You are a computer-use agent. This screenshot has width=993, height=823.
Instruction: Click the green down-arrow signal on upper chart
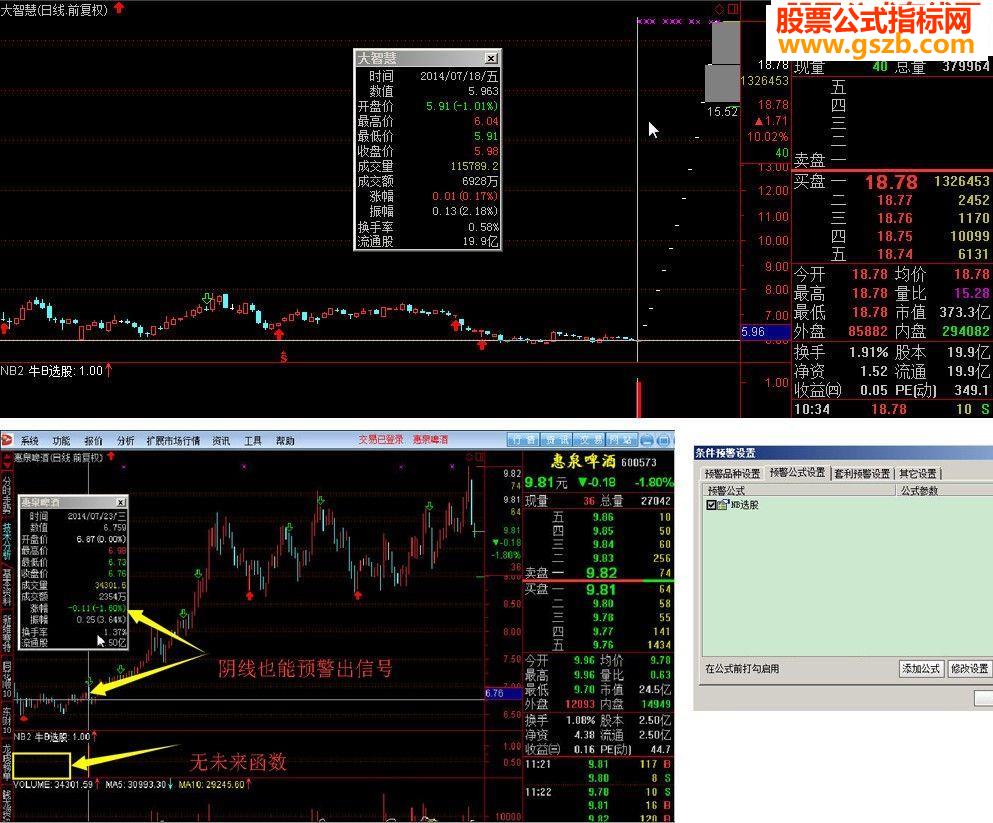pyautogui.click(x=206, y=299)
